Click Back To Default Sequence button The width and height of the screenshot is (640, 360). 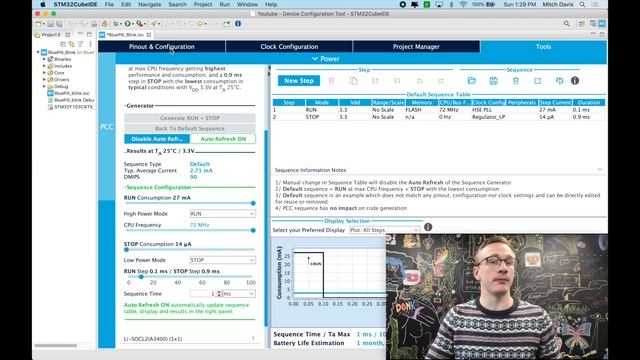click(x=190, y=129)
